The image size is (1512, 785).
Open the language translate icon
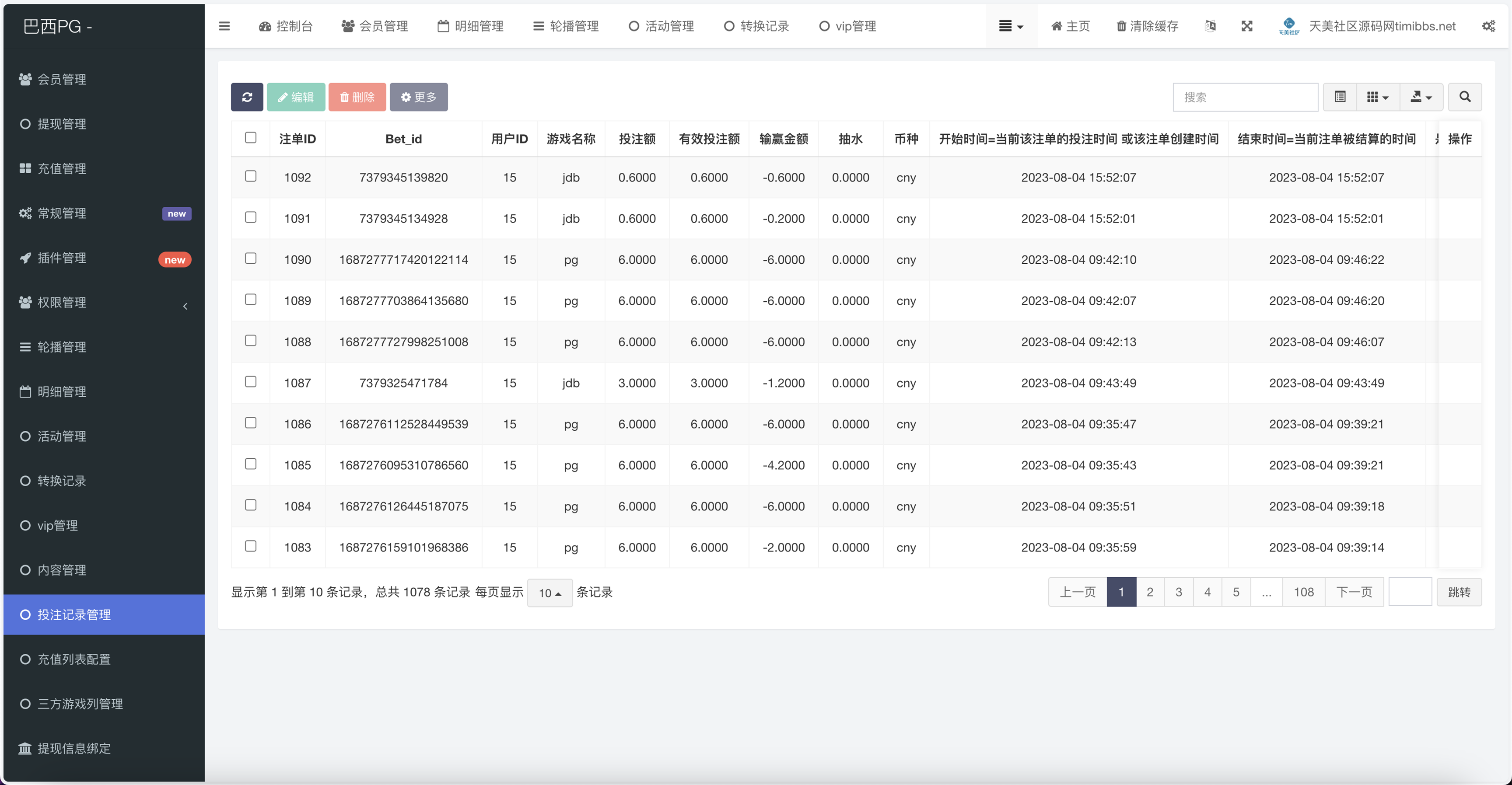(x=1210, y=26)
